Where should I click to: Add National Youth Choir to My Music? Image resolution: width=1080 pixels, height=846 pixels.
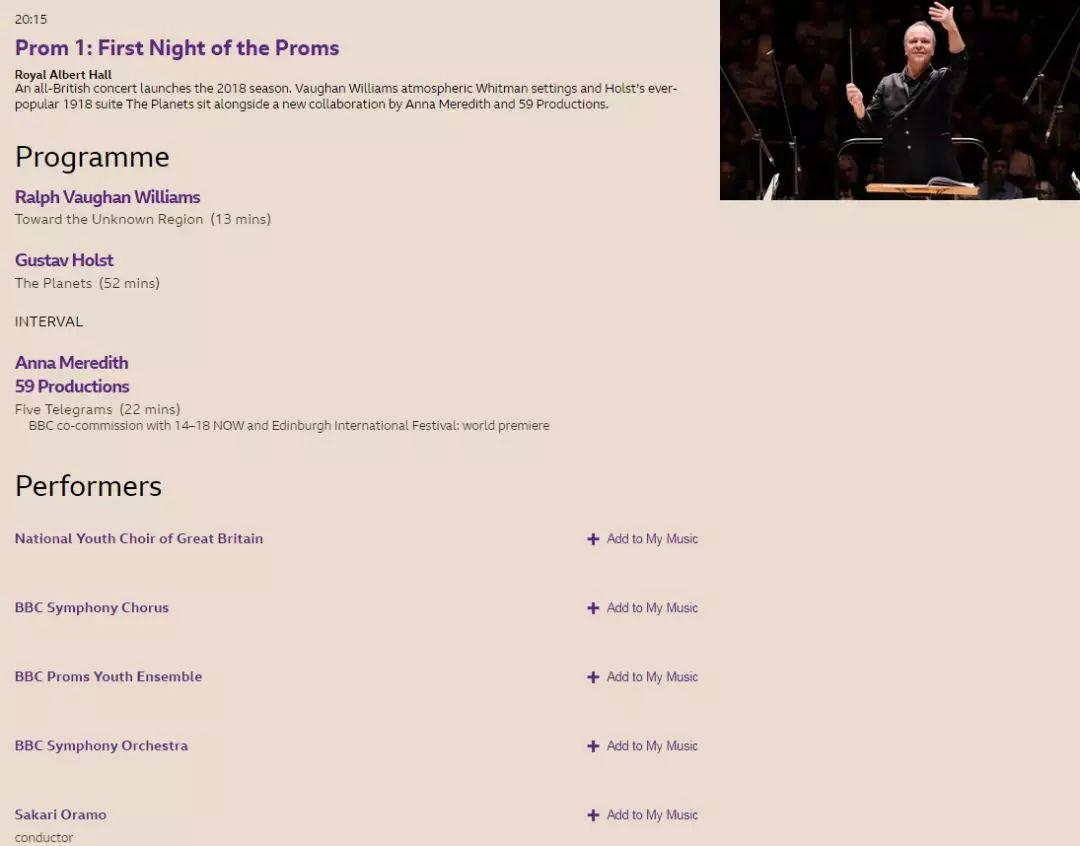click(x=650, y=539)
